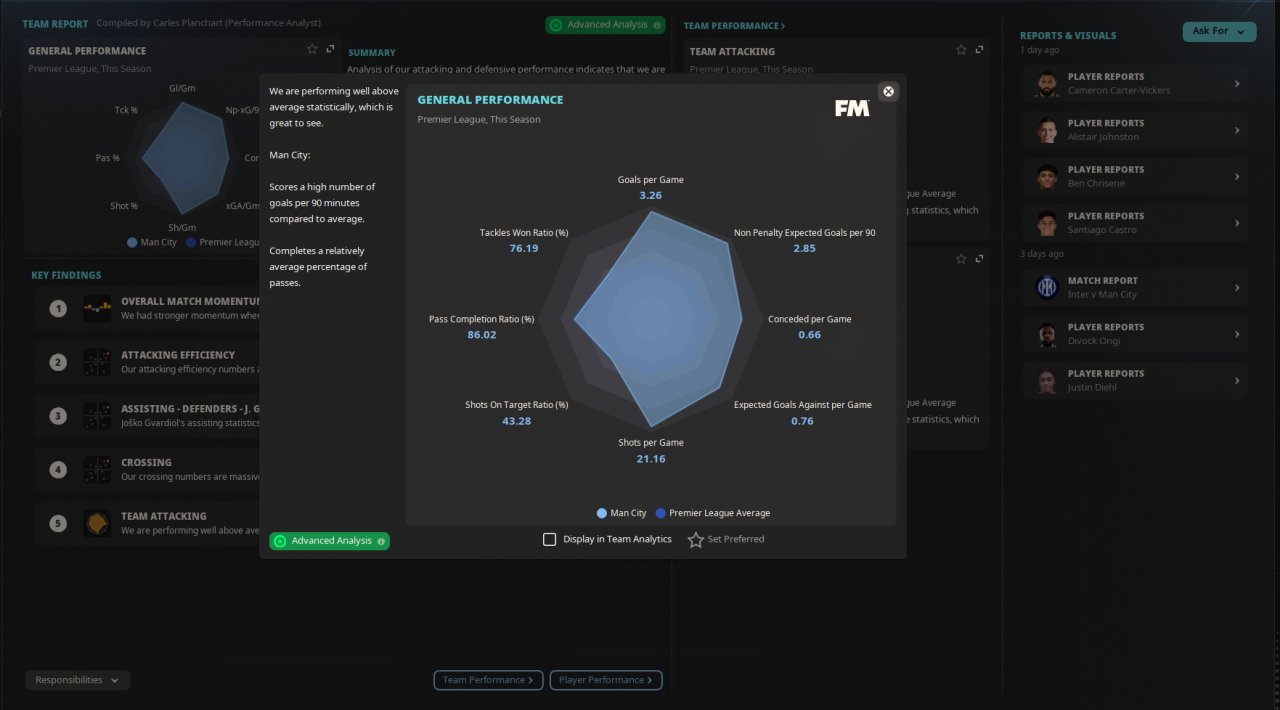The width and height of the screenshot is (1280, 710).
Task: Click Alistair Johnston portrait icon
Action: [1047, 130]
